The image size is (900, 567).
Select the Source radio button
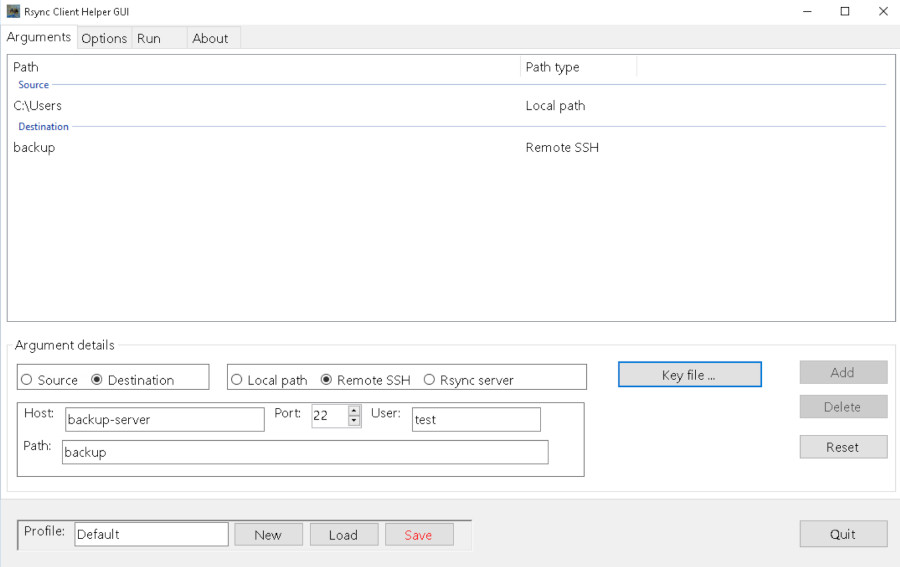[x=27, y=380]
